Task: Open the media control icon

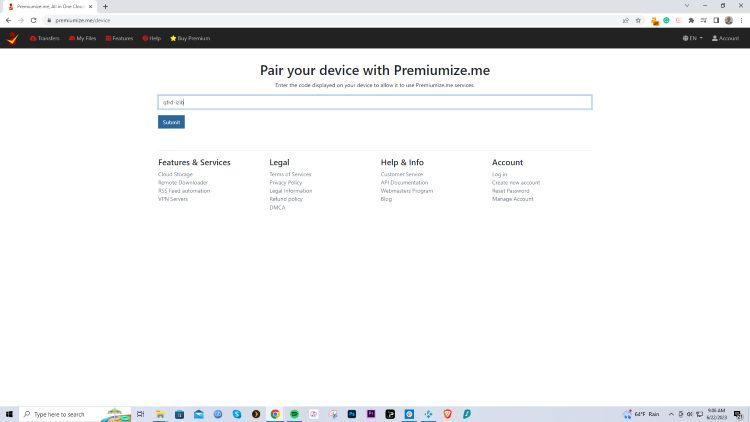Action: [704, 20]
